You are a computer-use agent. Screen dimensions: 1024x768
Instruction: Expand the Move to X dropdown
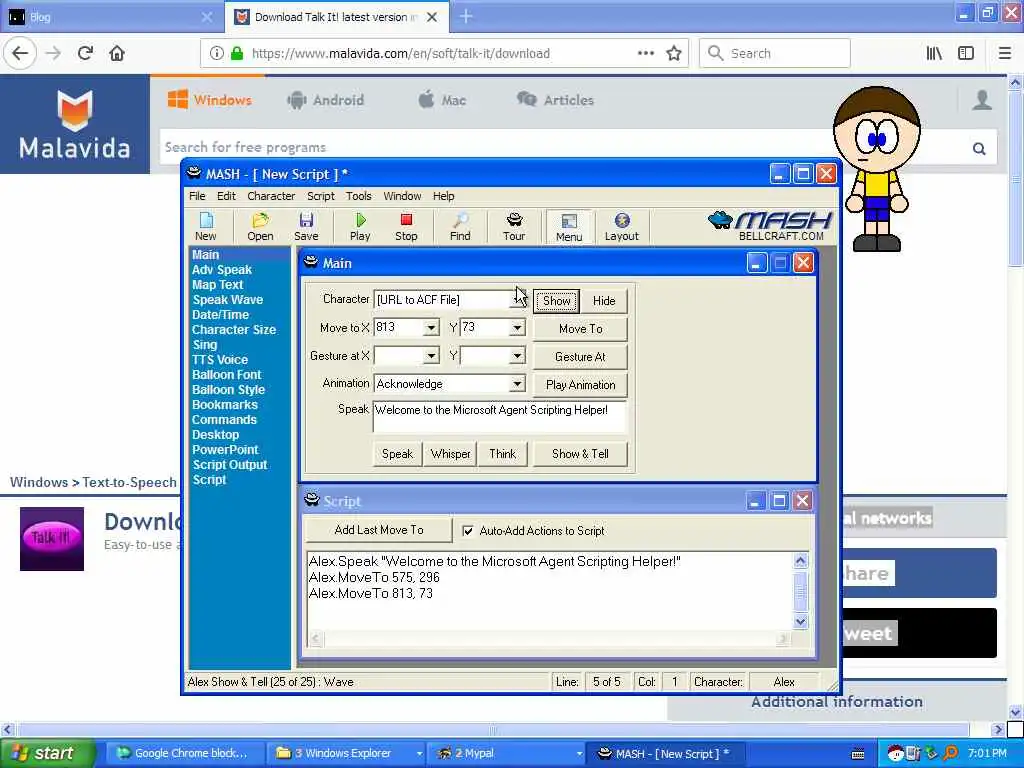click(x=431, y=328)
